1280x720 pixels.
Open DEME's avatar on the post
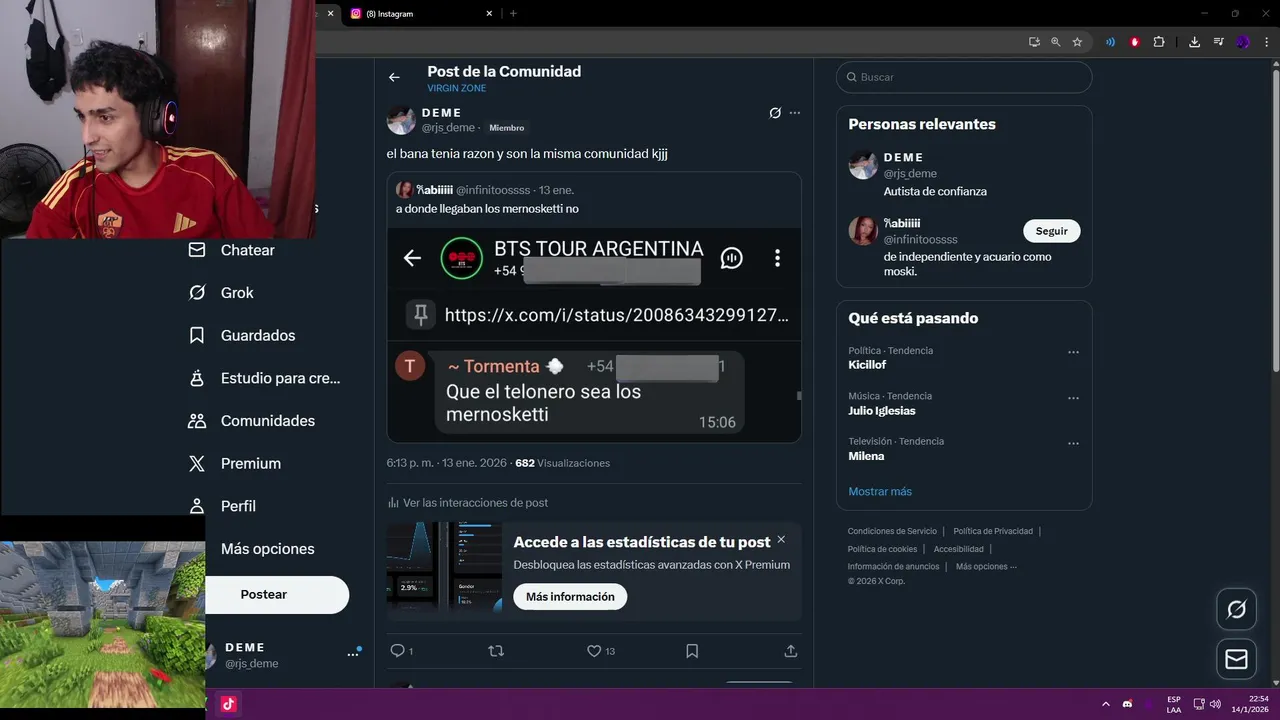(x=401, y=120)
